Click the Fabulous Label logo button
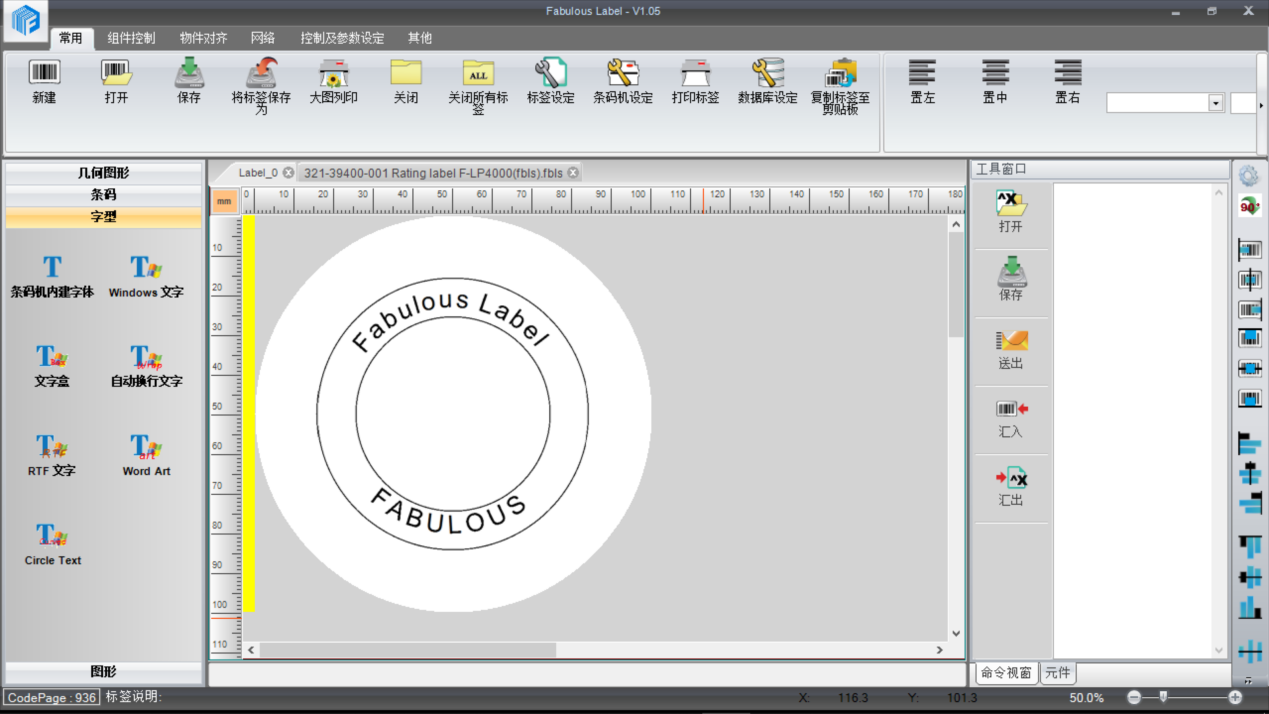This screenshot has height=714, width=1269. (x=25, y=20)
